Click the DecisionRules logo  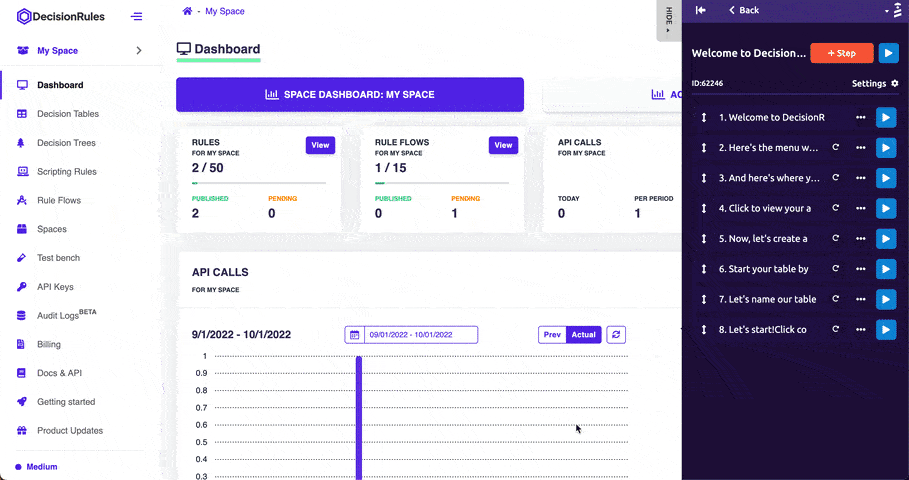[61, 16]
